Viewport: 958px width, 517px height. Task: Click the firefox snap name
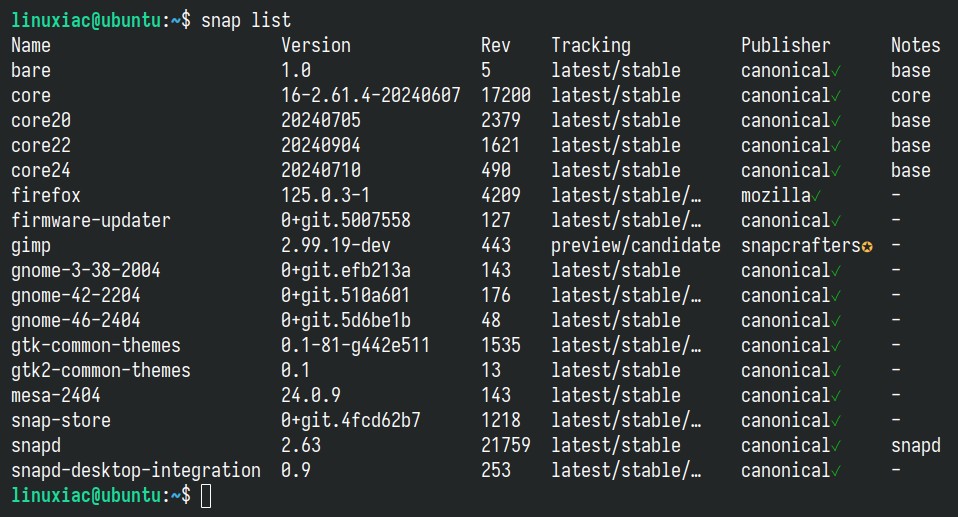pos(46,195)
